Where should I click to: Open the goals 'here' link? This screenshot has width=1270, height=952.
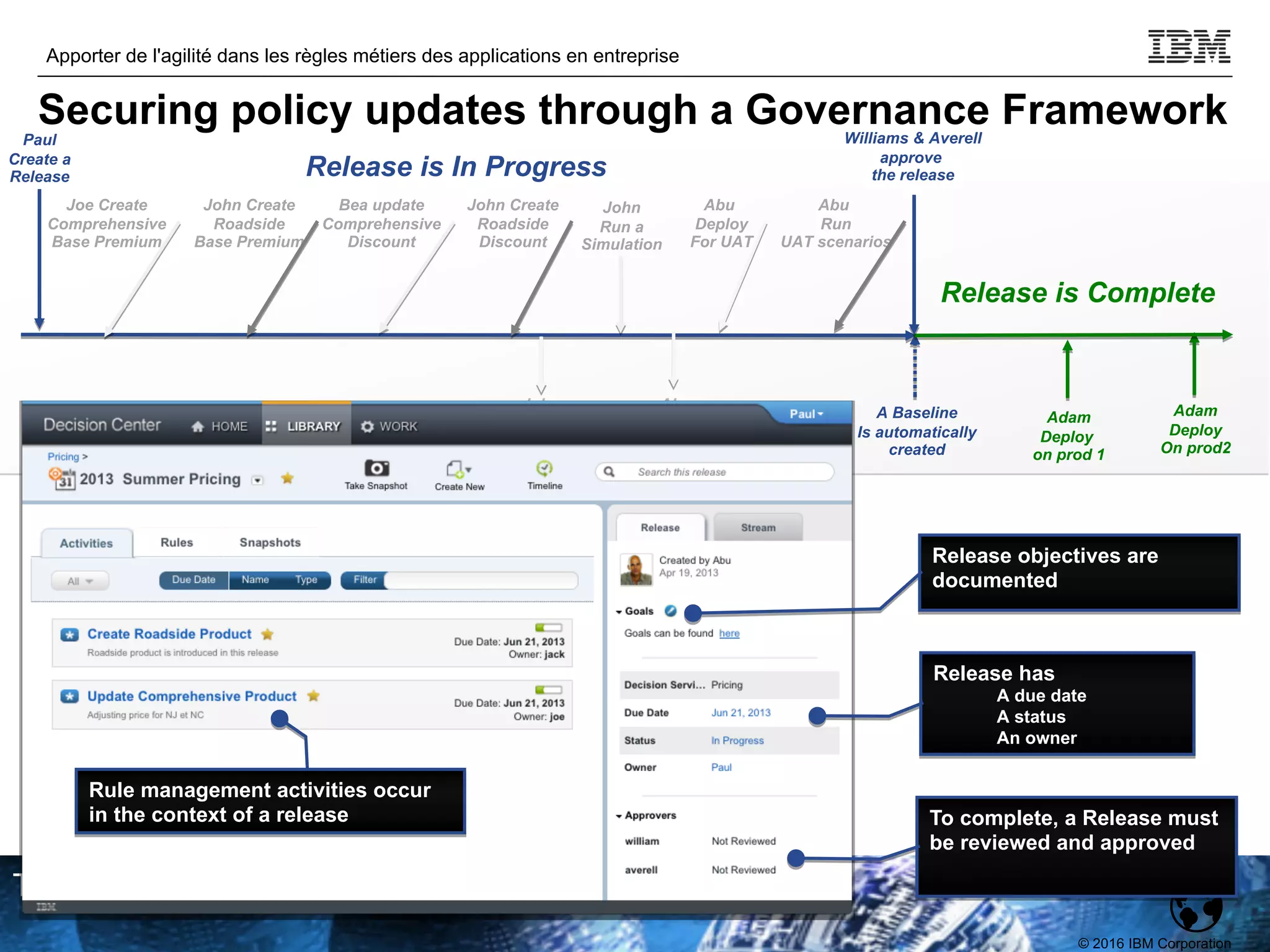[729, 633]
